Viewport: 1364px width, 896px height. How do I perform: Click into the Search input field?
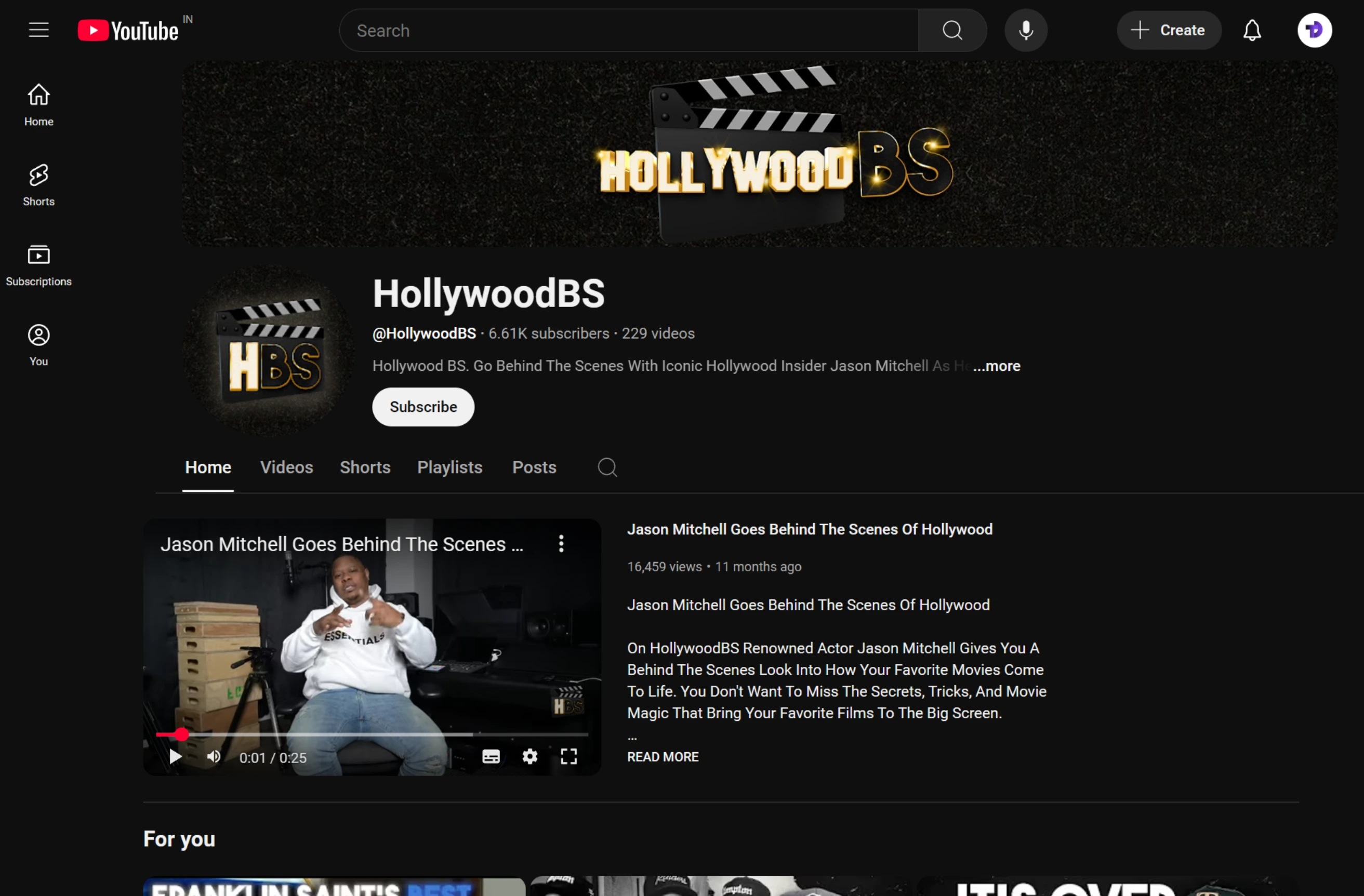tap(629, 30)
